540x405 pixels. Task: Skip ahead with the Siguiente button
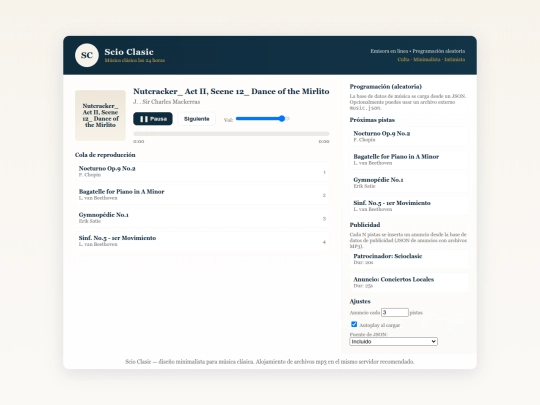pos(196,119)
